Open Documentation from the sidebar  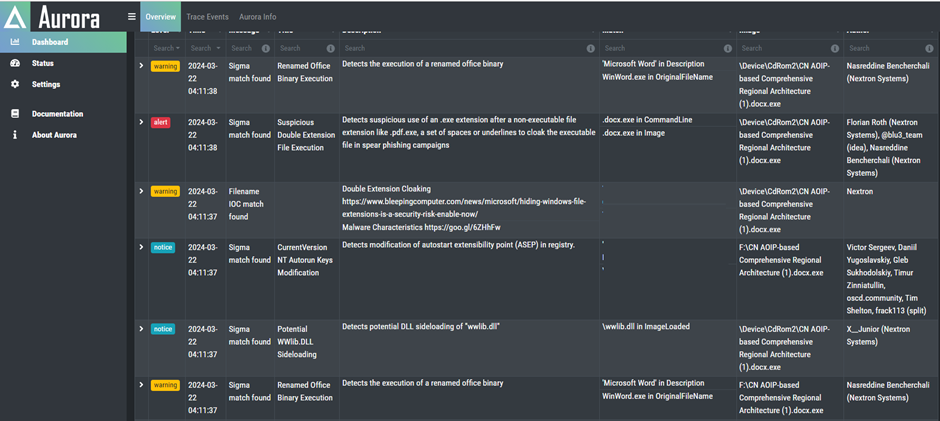tap(57, 114)
